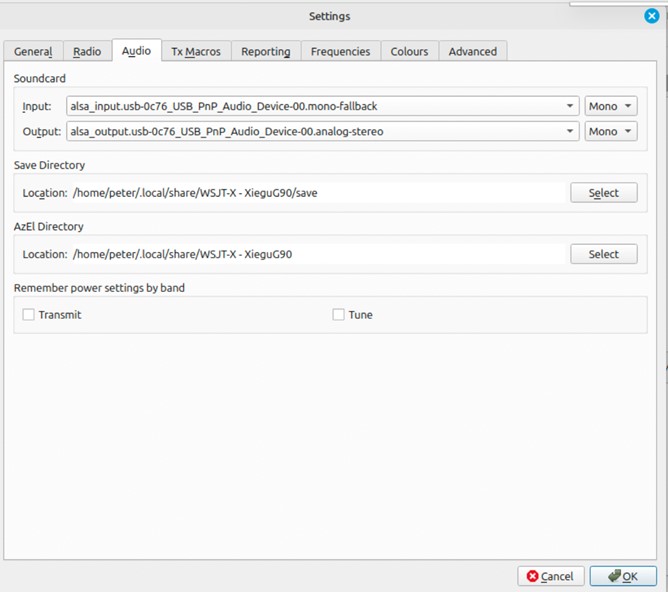
Task: Cancel the settings changes
Action: coord(550,576)
